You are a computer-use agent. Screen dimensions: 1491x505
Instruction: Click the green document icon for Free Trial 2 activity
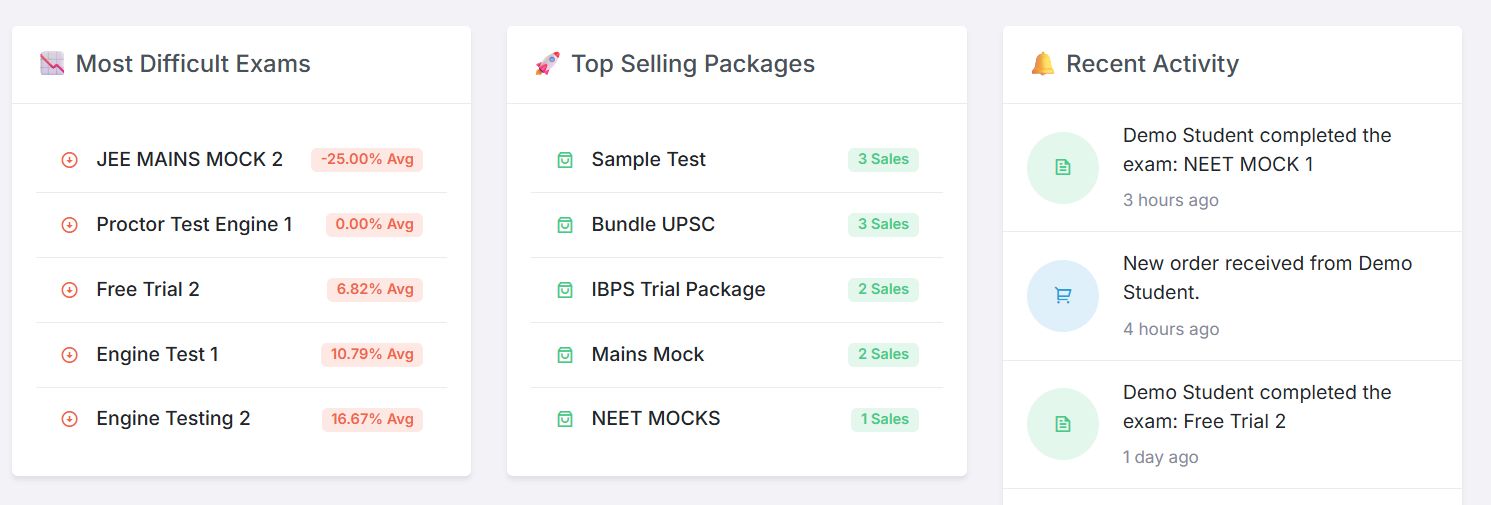(1063, 424)
